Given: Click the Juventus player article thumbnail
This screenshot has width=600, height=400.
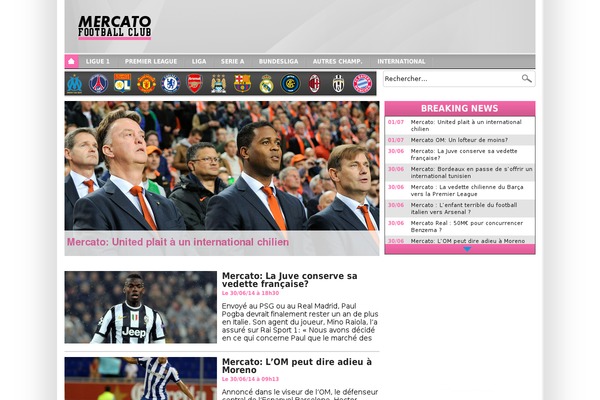Looking at the screenshot, I should click(x=140, y=307).
